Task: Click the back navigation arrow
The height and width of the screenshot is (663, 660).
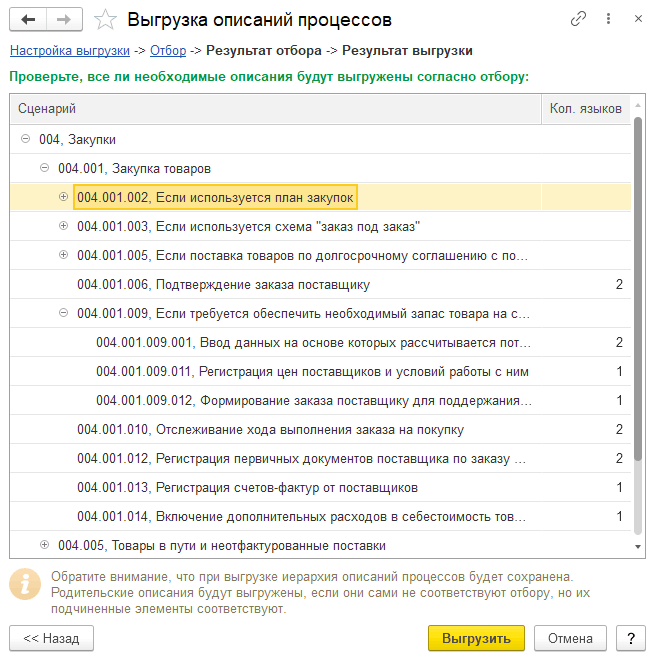Action: (28, 19)
